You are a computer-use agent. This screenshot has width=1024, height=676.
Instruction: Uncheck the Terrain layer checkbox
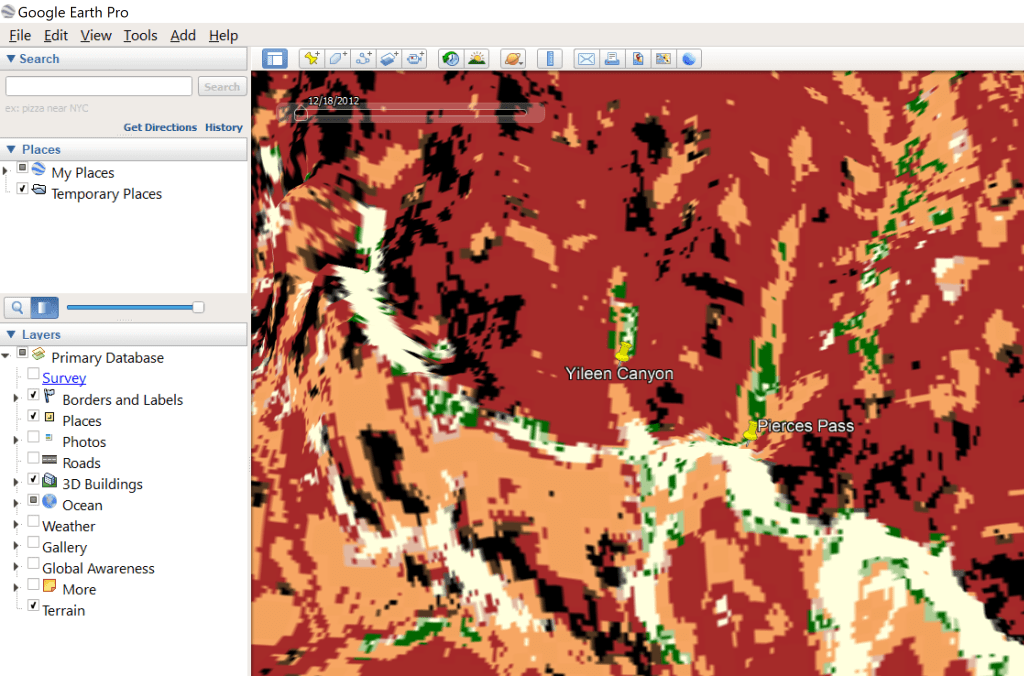pos(33,606)
